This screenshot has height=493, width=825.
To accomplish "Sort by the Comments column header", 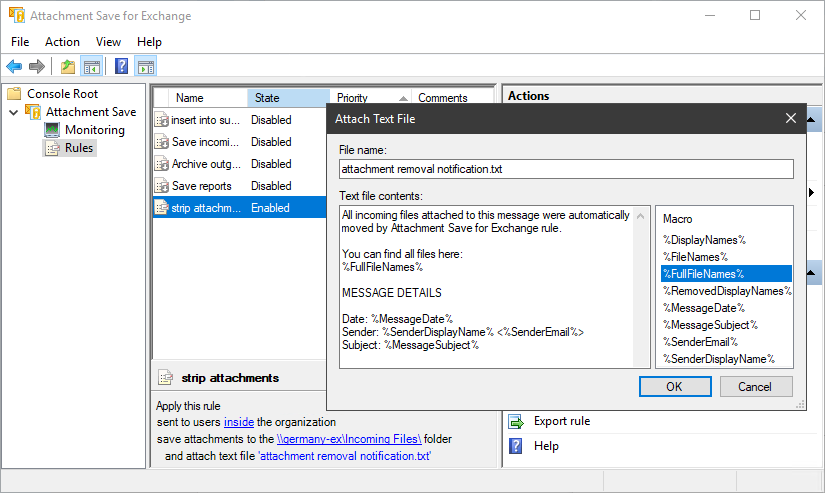I will (x=451, y=98).
